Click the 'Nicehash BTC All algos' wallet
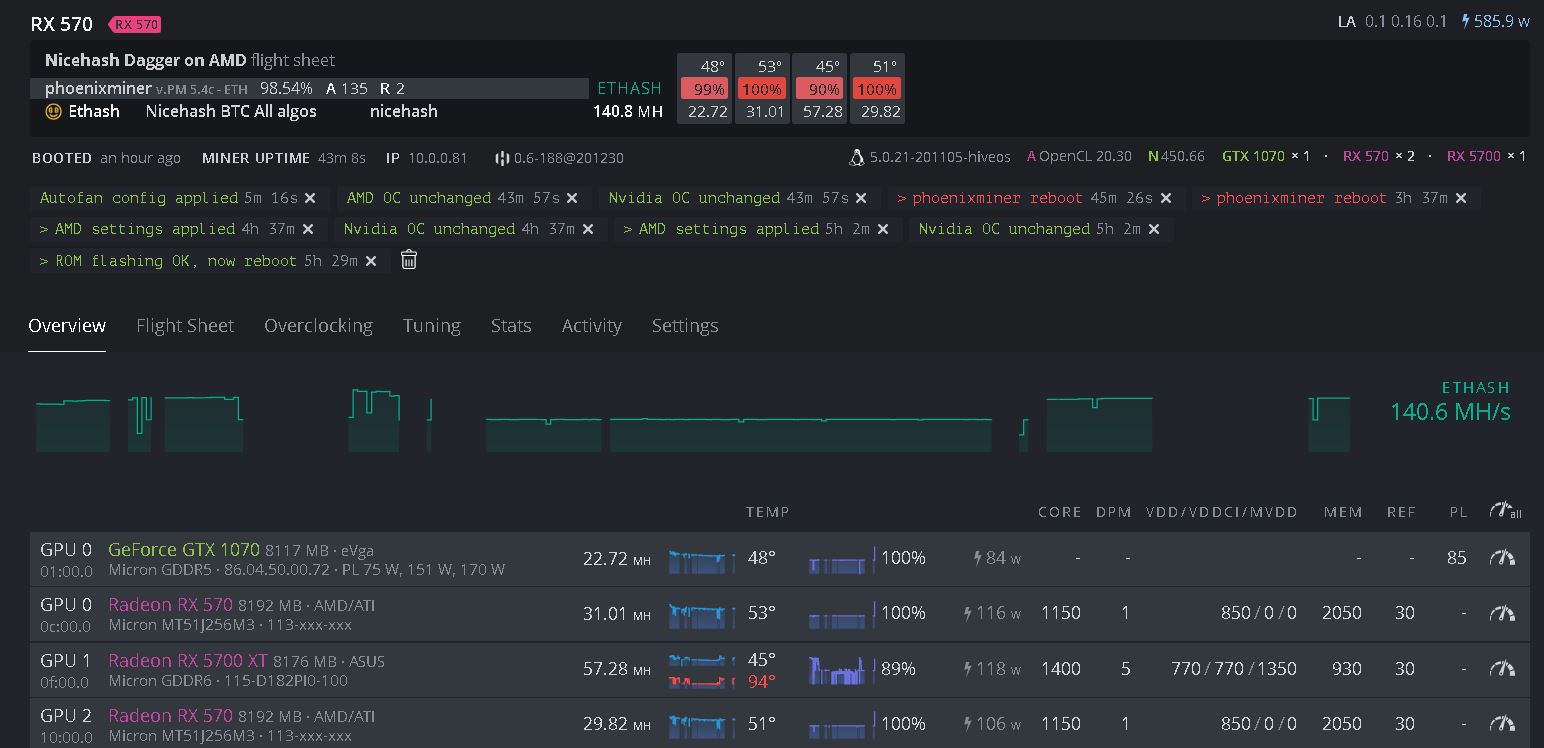 click(231, 112)
